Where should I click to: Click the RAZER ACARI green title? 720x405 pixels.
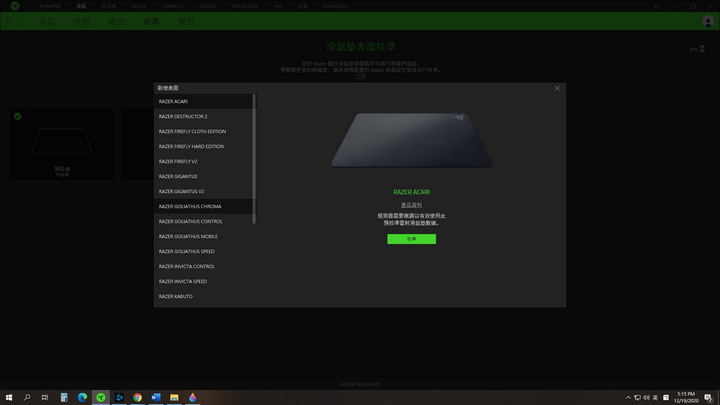(x=411, y=192)
